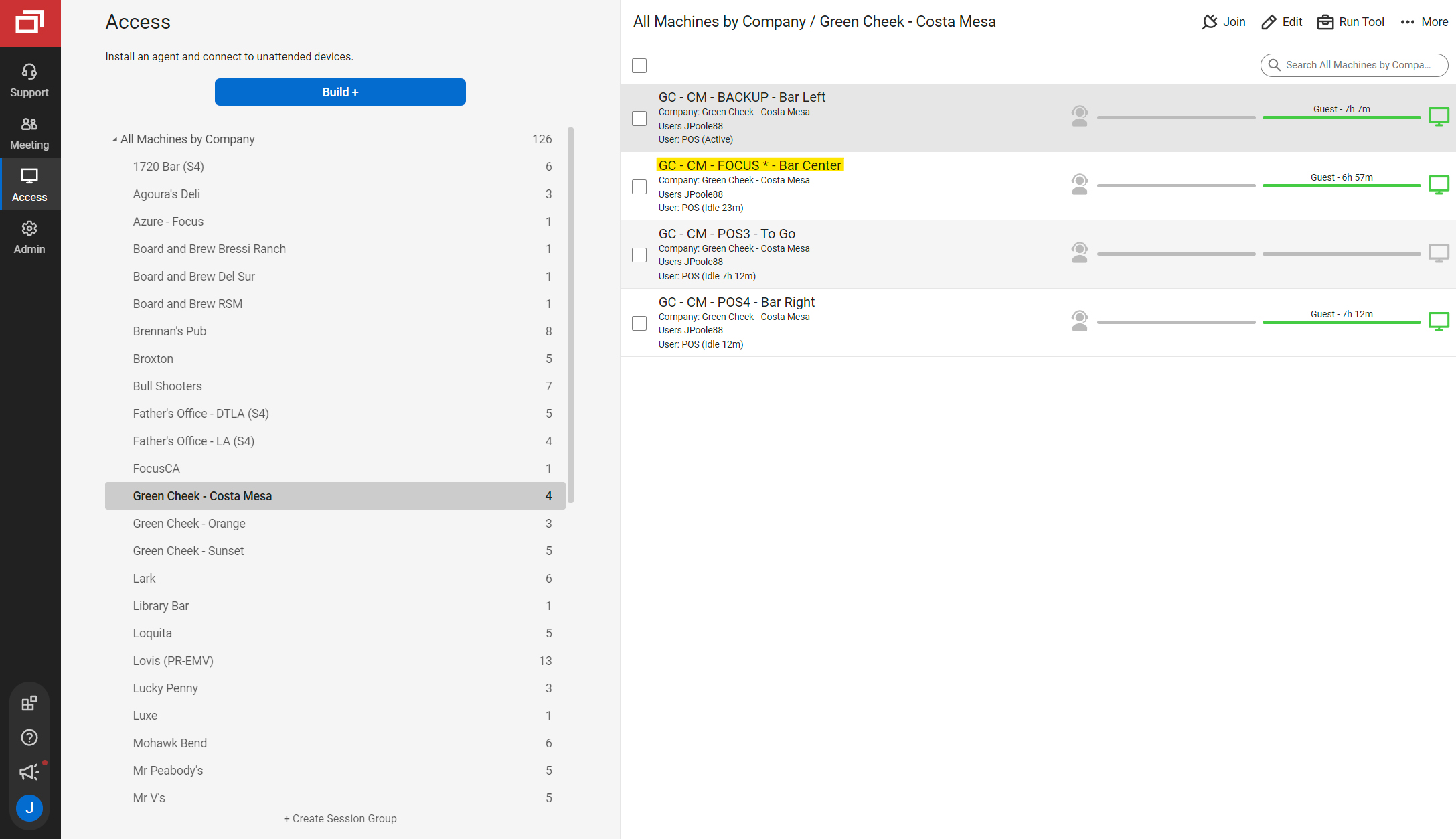Select the Broxton group
The image size is (1456, 839).
tap(335, 359)
